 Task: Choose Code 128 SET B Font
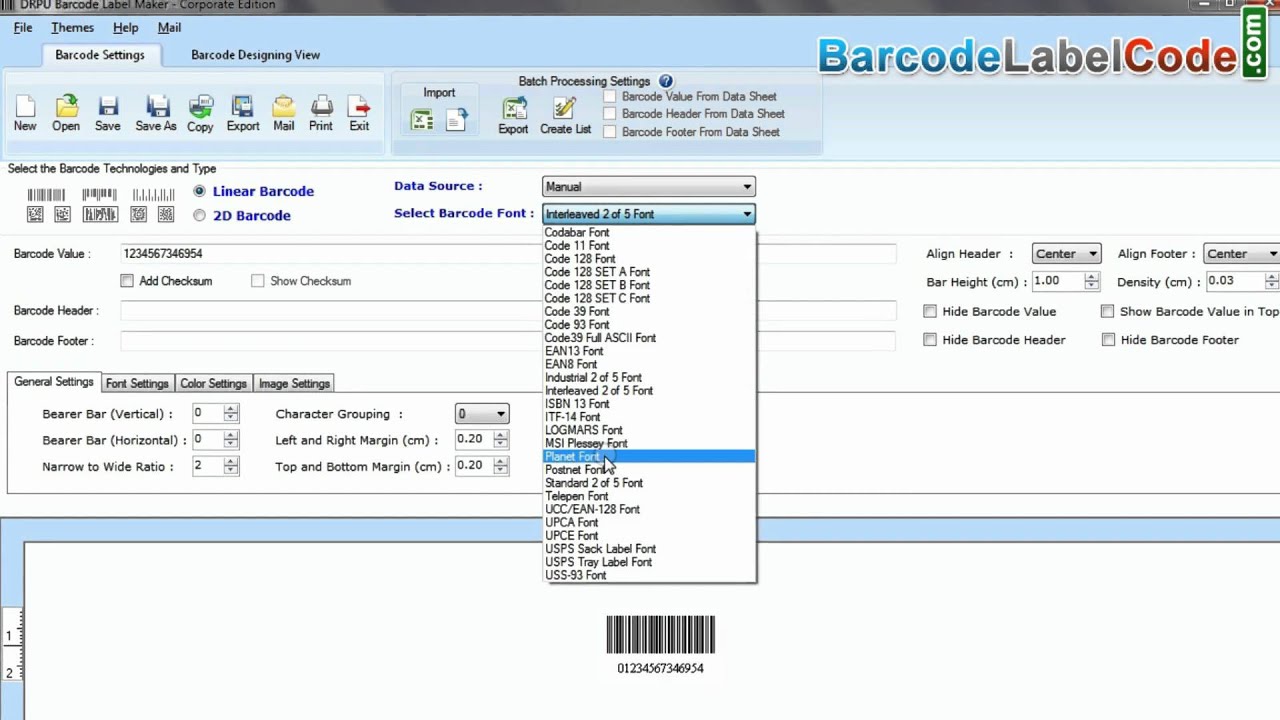click(x=649, y=285)
